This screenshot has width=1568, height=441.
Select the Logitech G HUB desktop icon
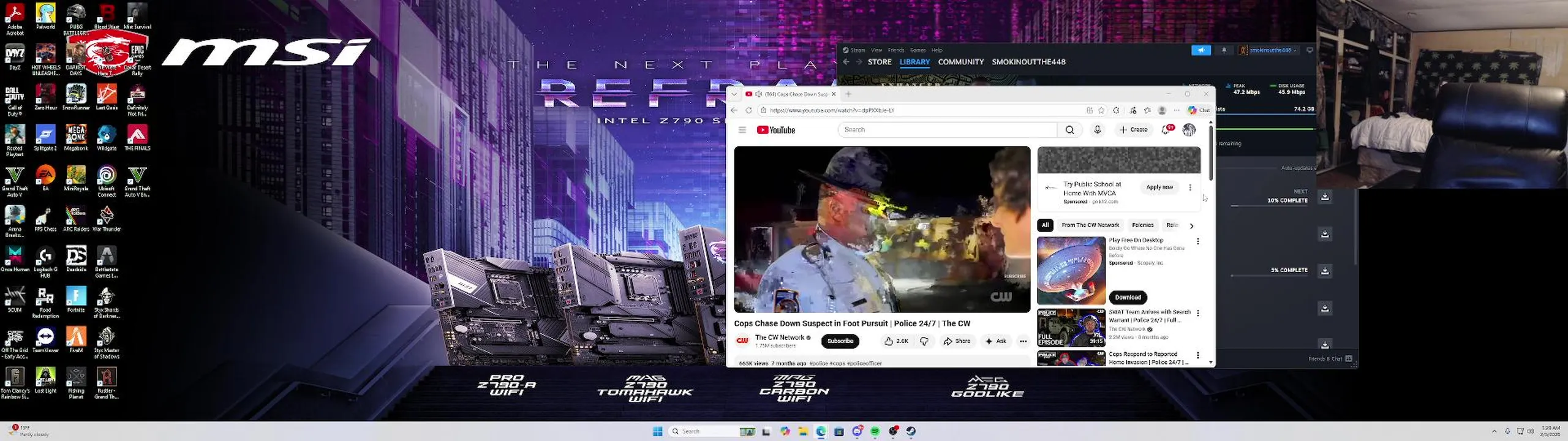pos(45,262)
